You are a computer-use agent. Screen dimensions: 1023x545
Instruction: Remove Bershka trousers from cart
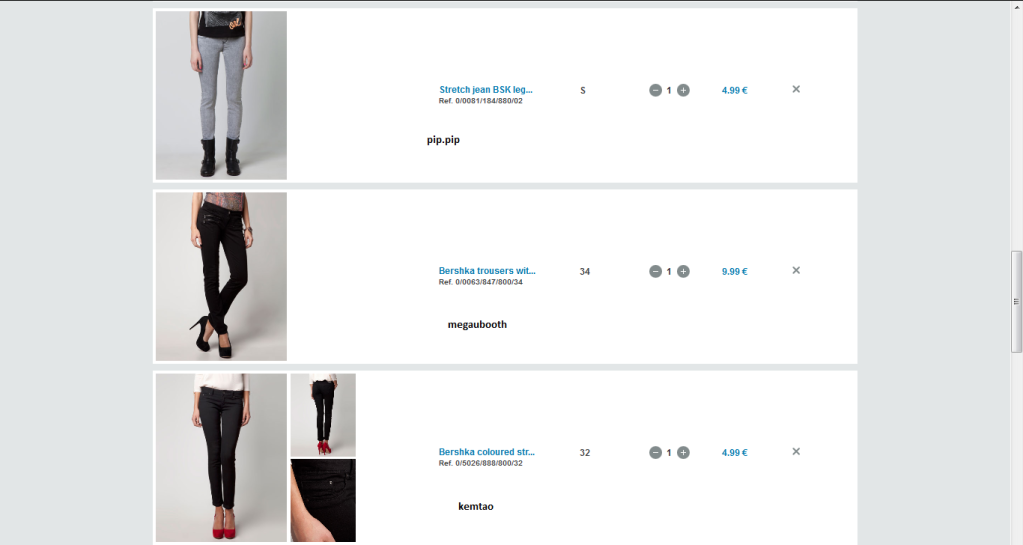[796, 270]
